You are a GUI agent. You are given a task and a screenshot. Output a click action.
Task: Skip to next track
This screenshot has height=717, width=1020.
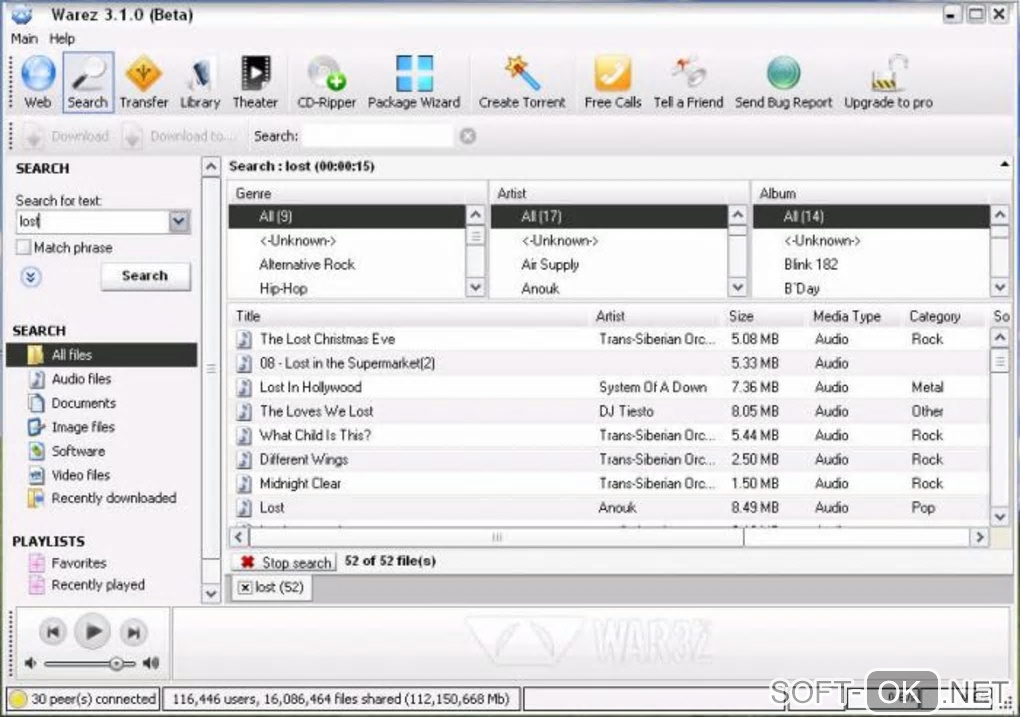pyautogui.click(x=133, y=632)
